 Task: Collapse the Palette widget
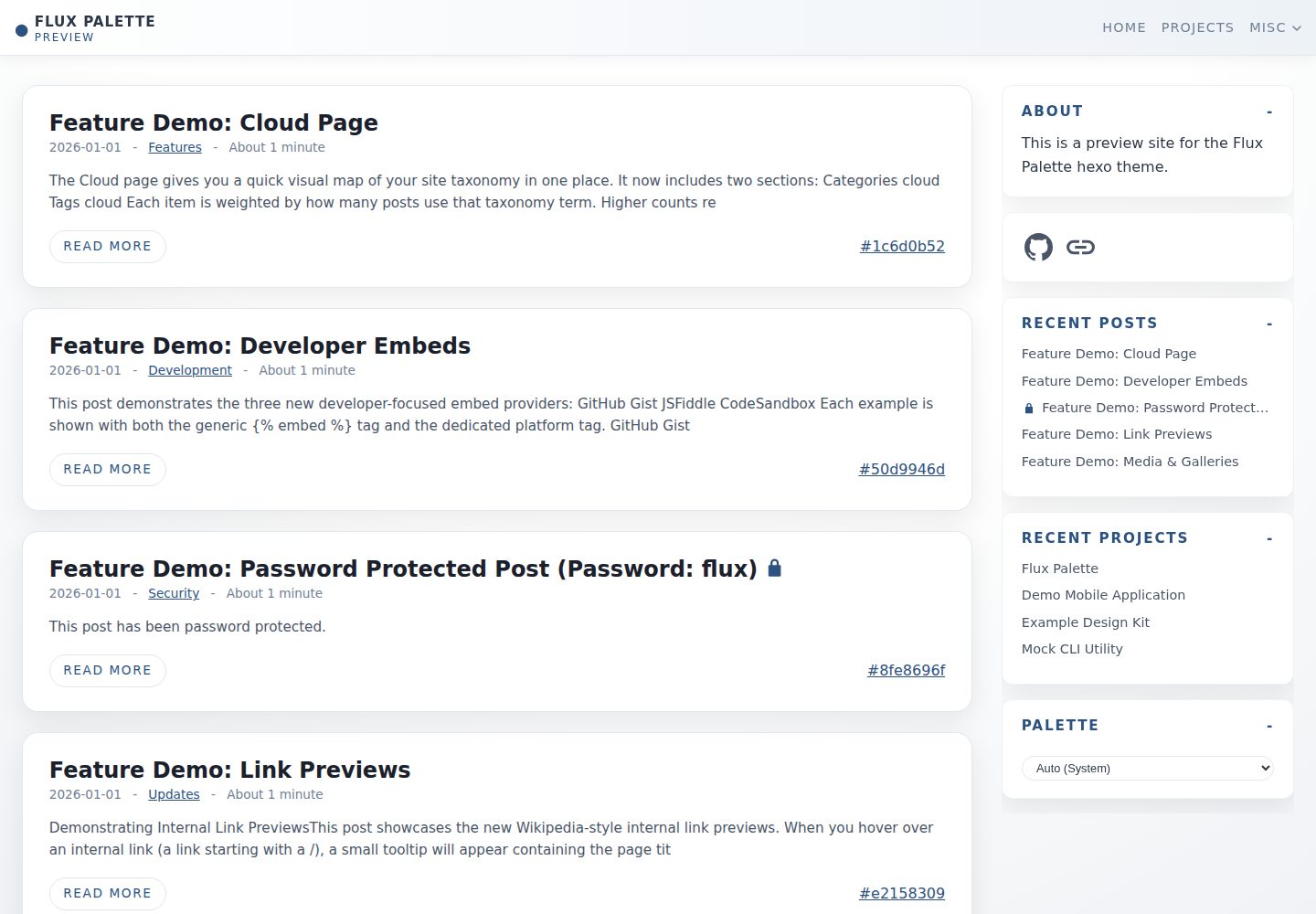click(1269, 726)
